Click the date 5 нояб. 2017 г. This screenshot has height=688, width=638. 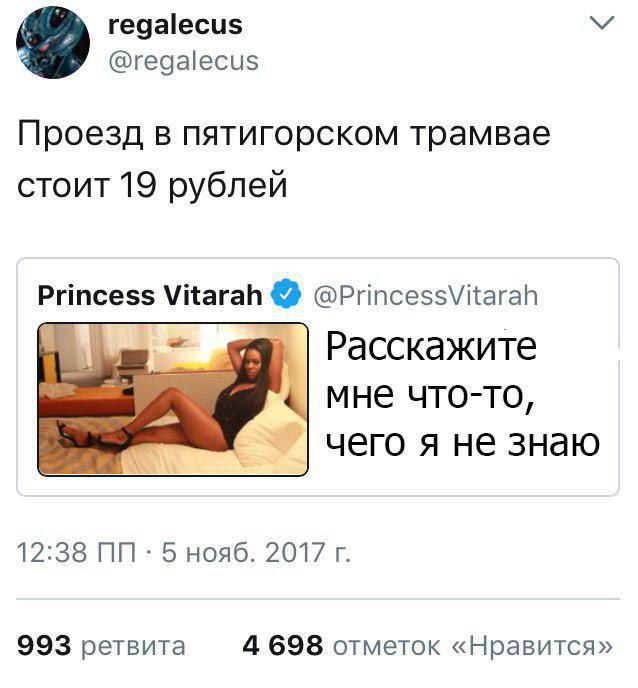[x=256, y=552]
